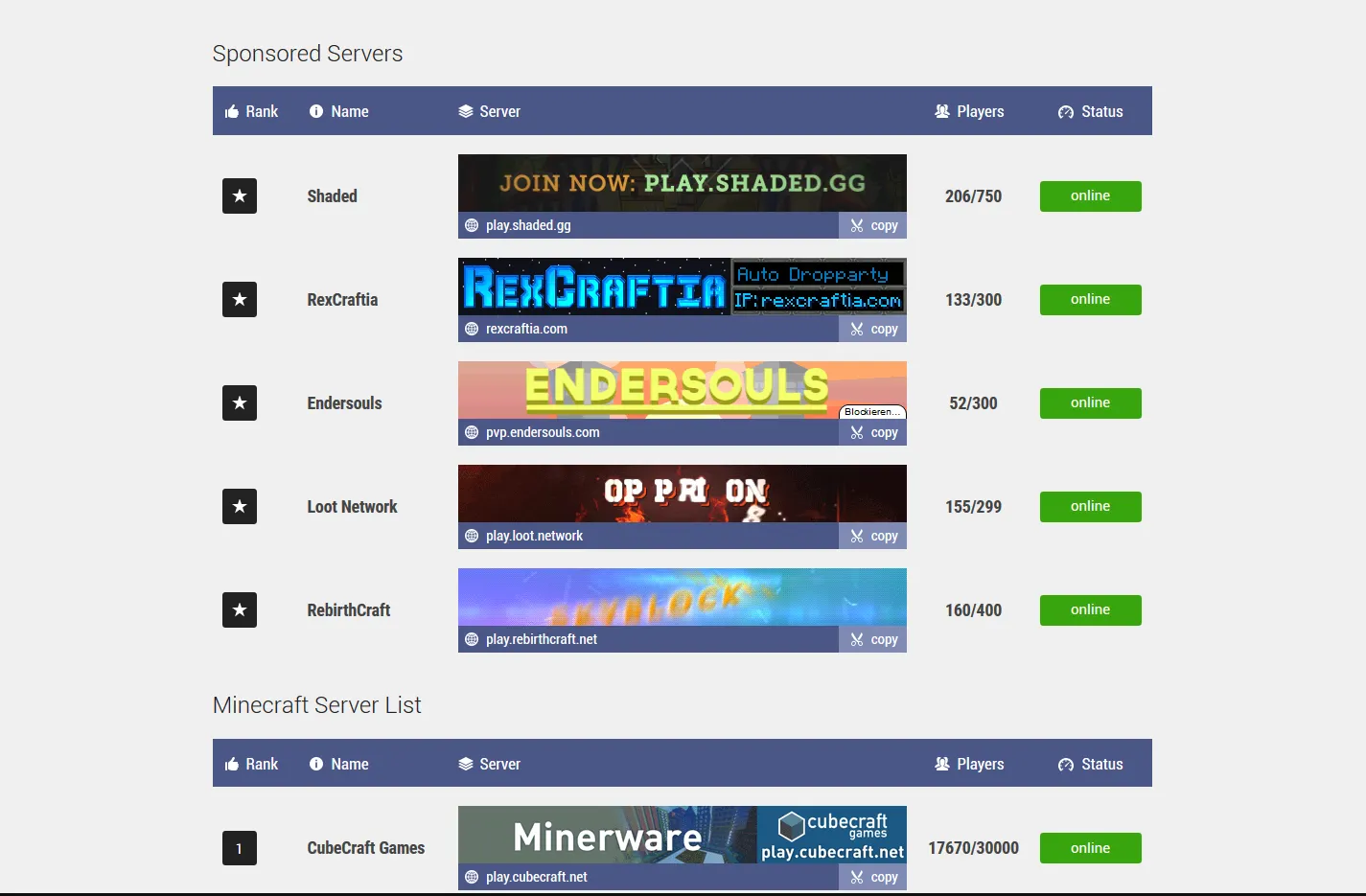Click the globe icon beside play.cubecraft.net

tap(472, 878)
